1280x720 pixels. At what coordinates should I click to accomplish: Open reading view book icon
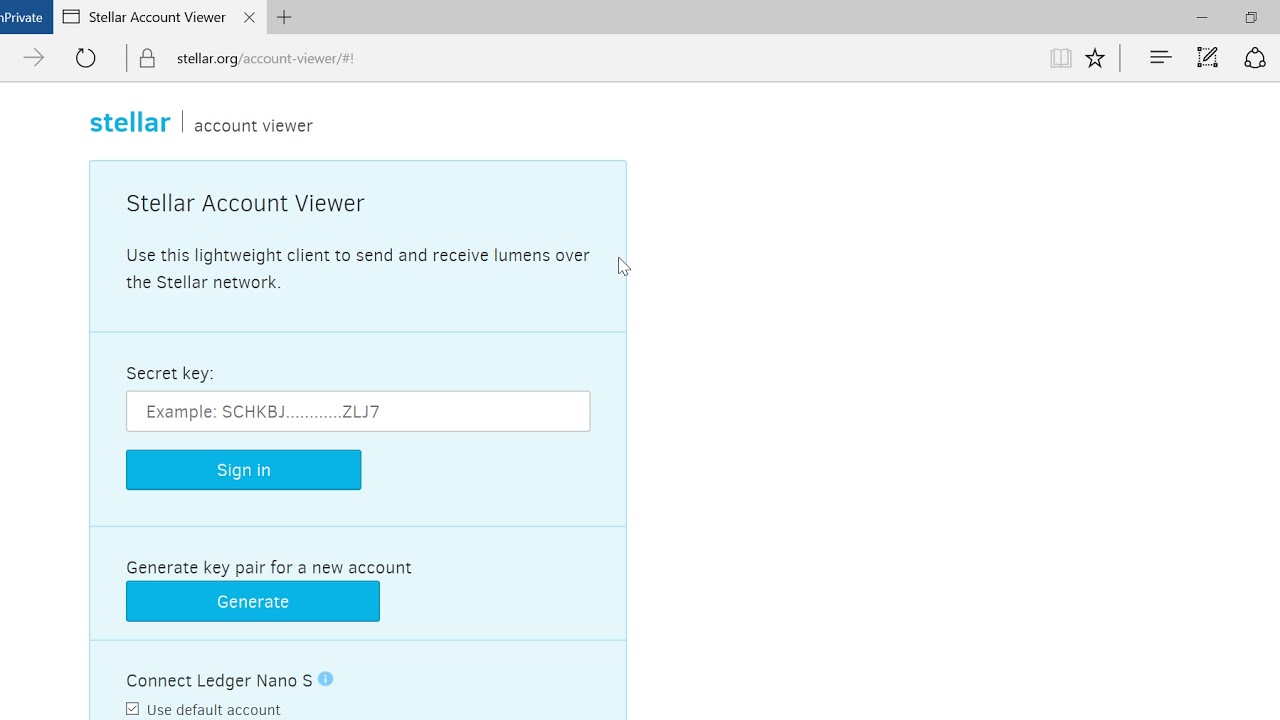click(1061, 58)
